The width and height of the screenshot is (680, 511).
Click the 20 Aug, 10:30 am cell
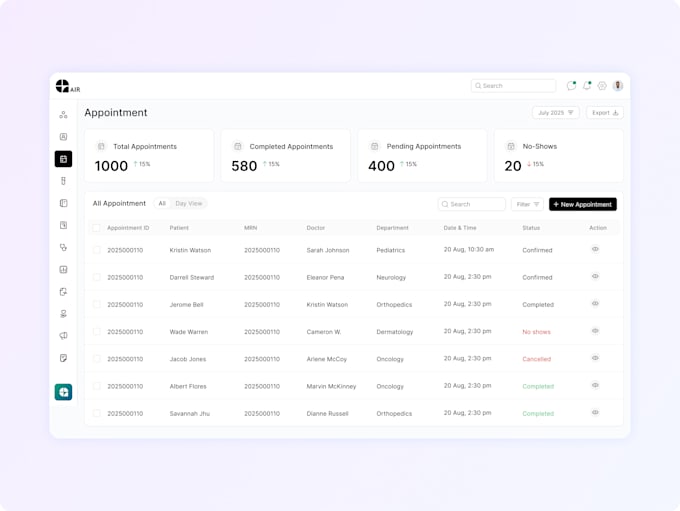click(x=469, y=249)
